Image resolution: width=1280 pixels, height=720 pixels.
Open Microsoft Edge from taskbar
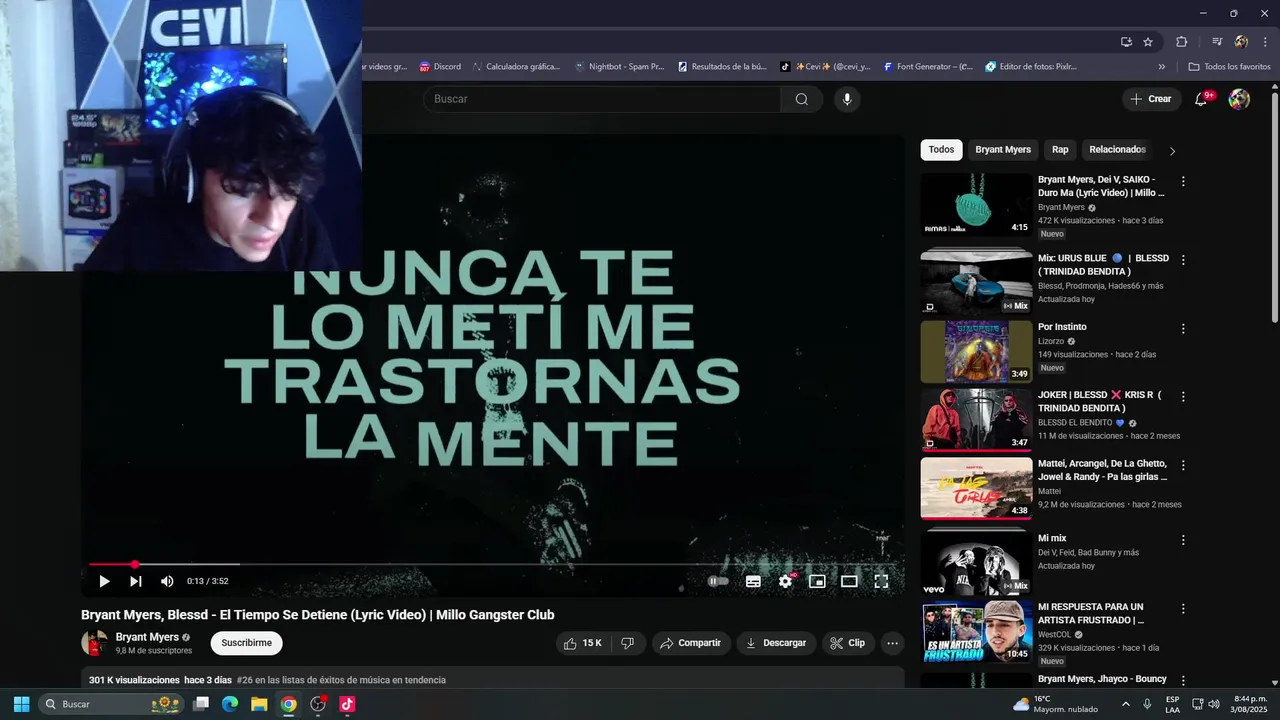click(x=230, y=704)
